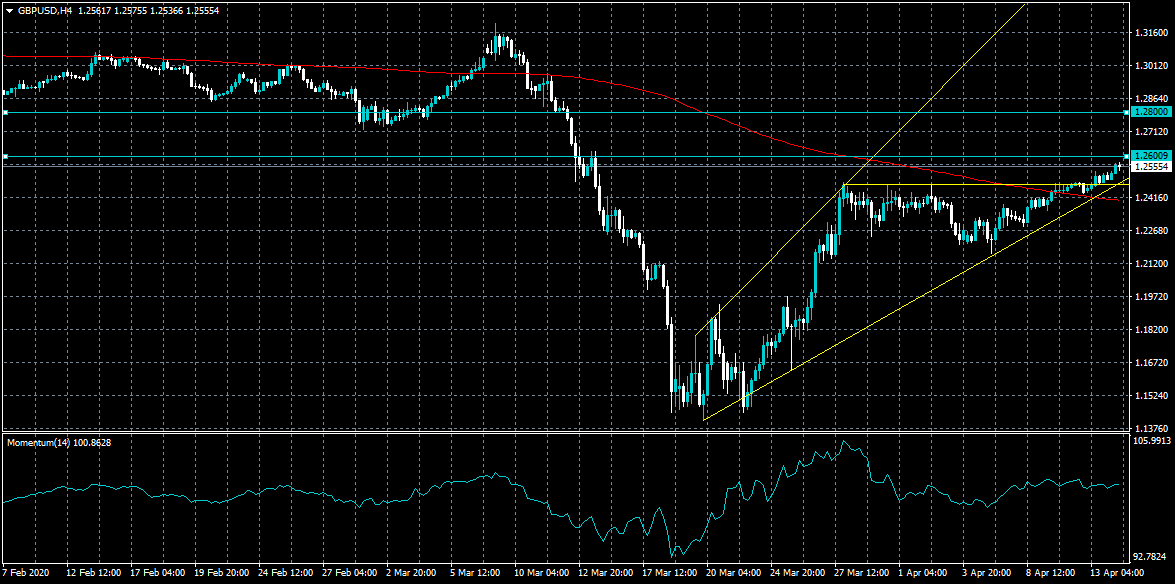Viewport: 1175px width, 584px height.
Task: Click the 1.13760 price scale label
Action: tap(1153, 429)
